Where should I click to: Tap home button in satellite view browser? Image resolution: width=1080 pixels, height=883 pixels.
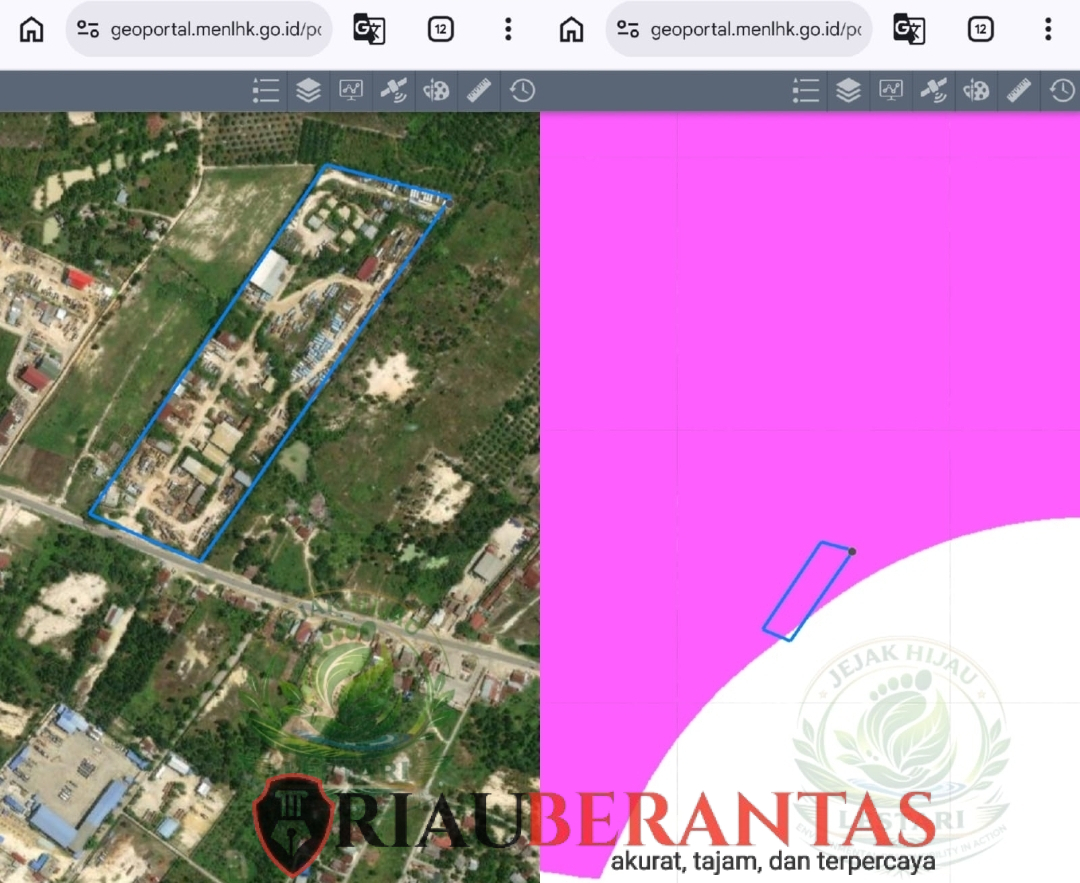coord(32,29)
